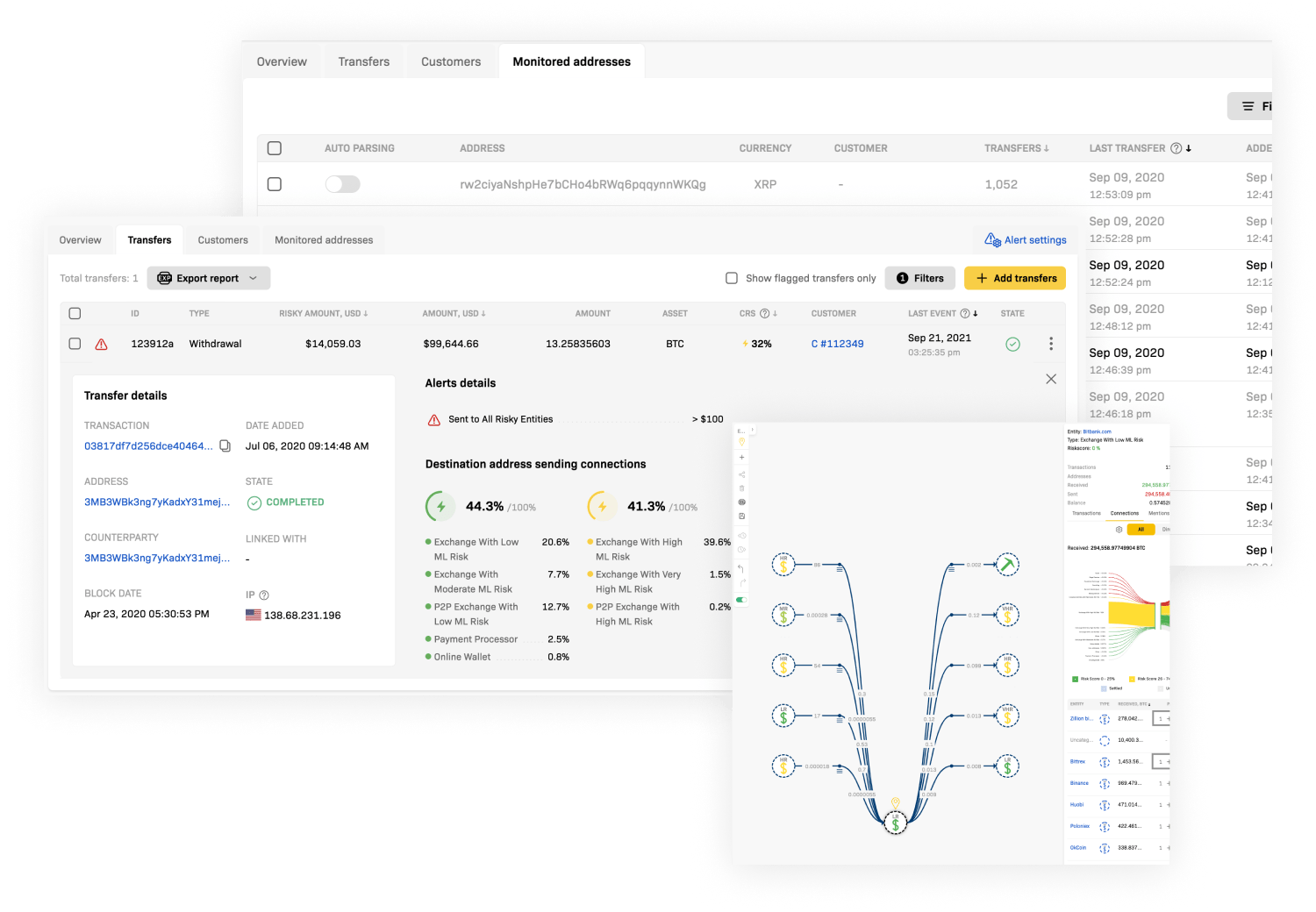Click the help icon next to IP
The width and height of the screenshot is (1316, 912).
[x=264, y=595]
